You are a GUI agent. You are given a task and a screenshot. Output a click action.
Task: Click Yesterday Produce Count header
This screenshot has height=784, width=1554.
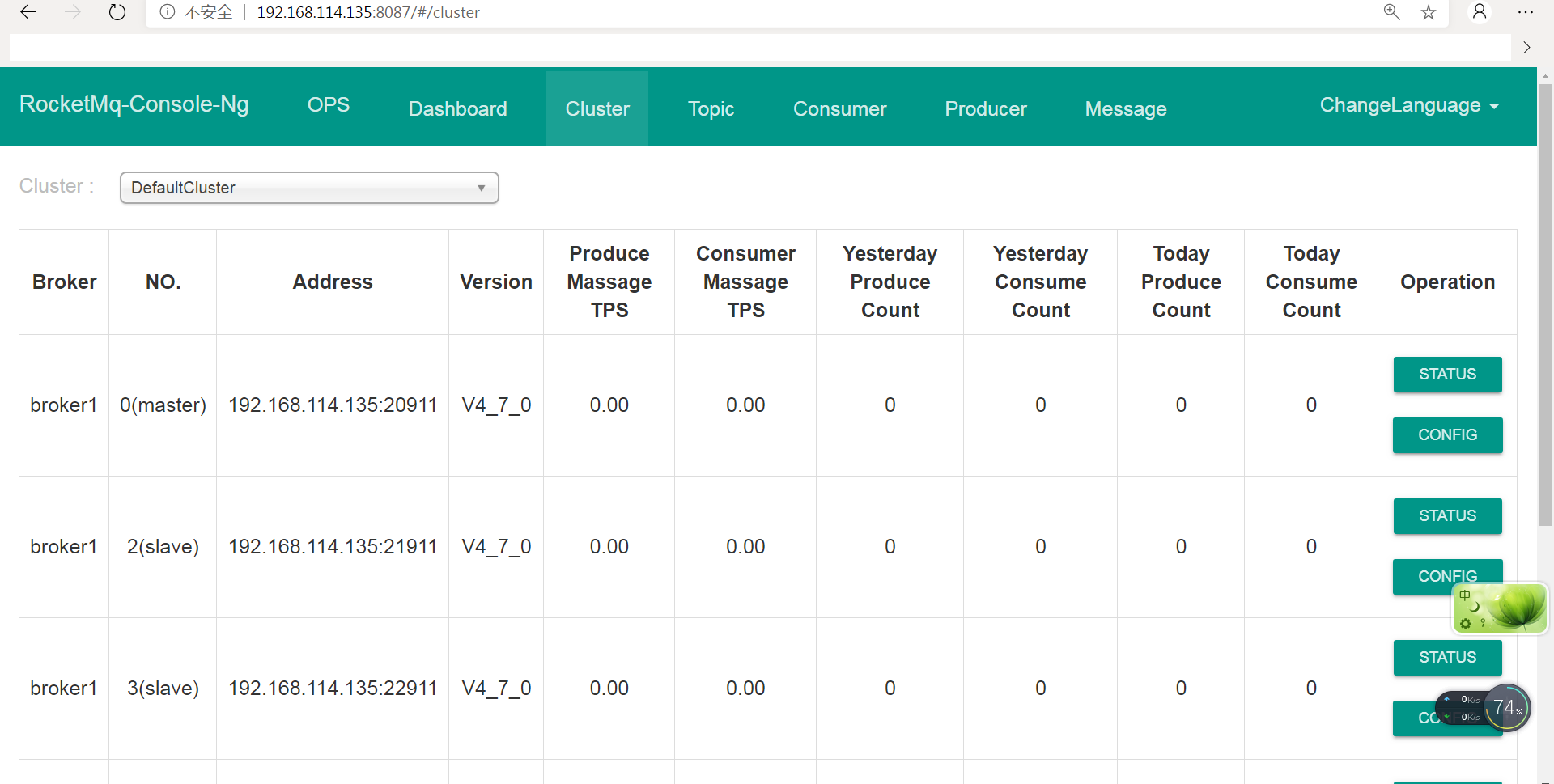point(890,282)
